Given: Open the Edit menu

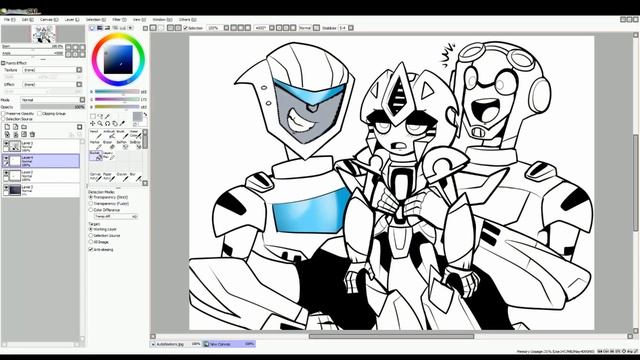Looking at the screenshot, I should pyautogui.click(x=27, y=19).
